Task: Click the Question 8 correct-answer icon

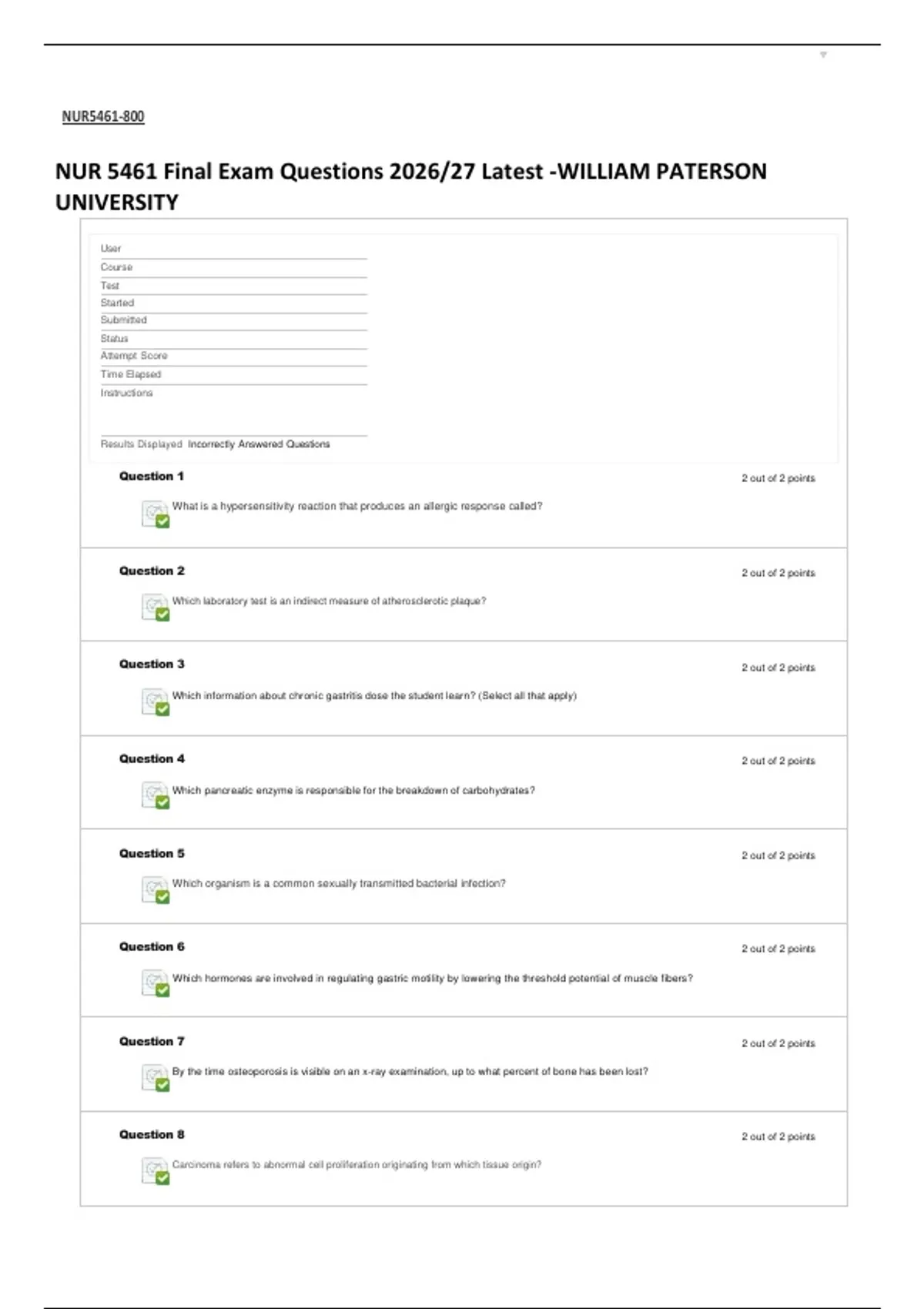Action: coord(155,1171)
